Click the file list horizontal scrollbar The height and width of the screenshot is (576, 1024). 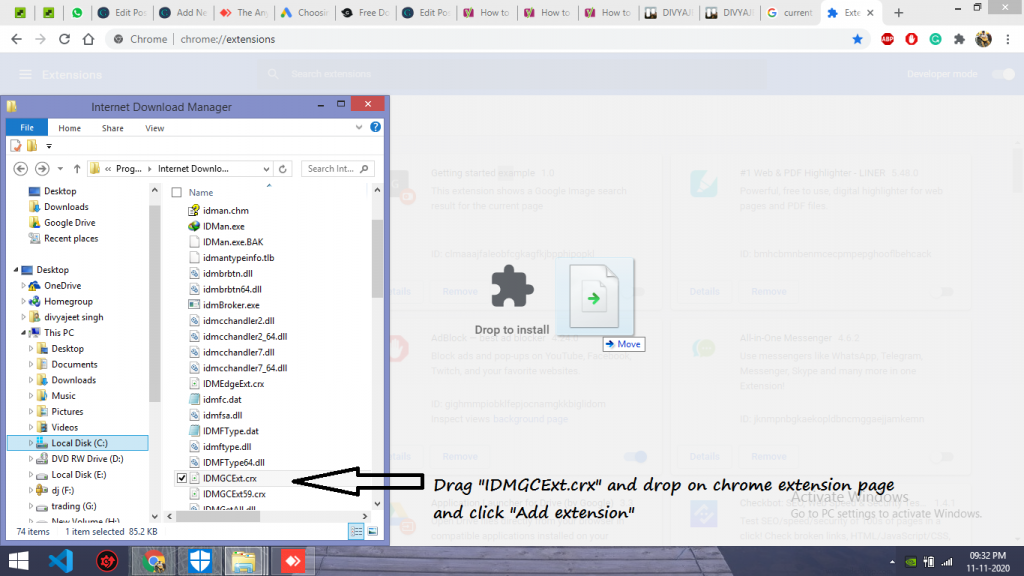click(217, 516)
